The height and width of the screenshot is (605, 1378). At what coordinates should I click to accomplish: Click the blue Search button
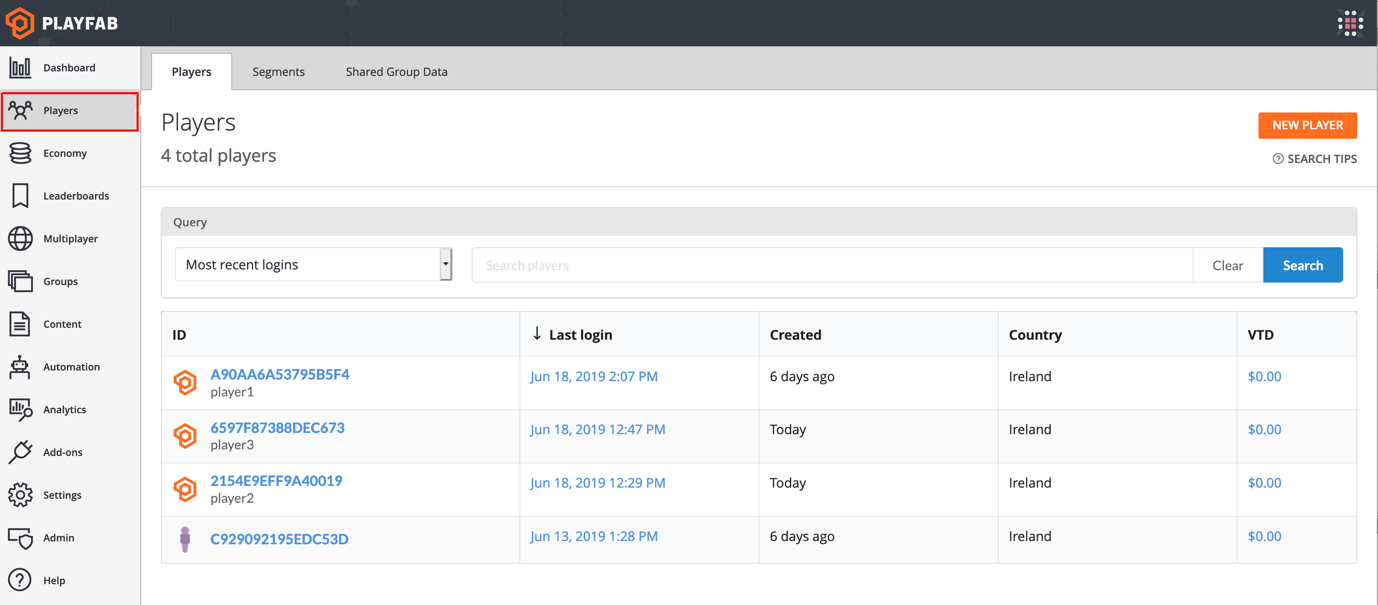1303,265
